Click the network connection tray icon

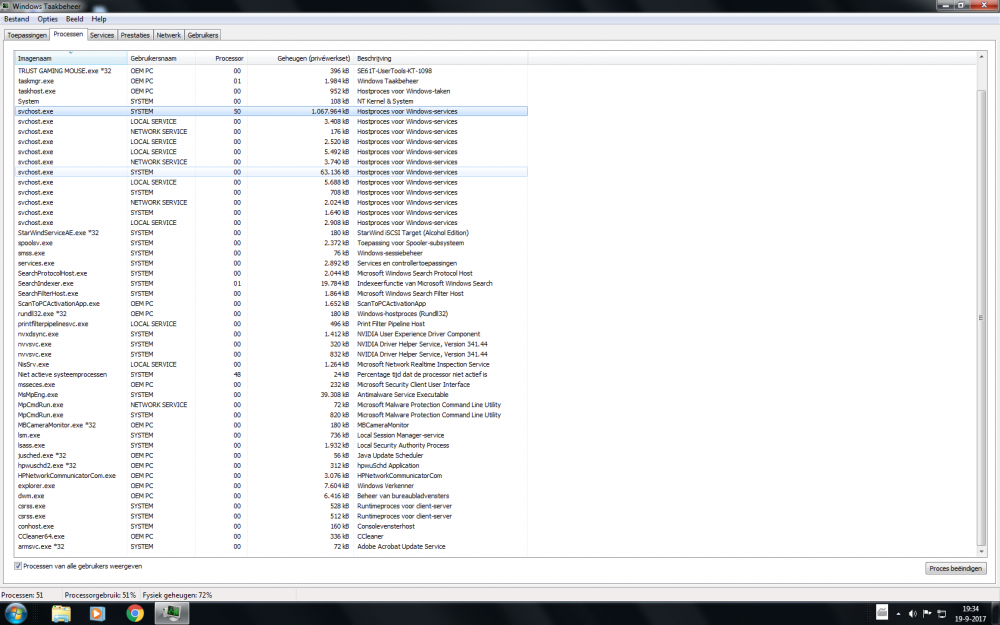[941, 614]
